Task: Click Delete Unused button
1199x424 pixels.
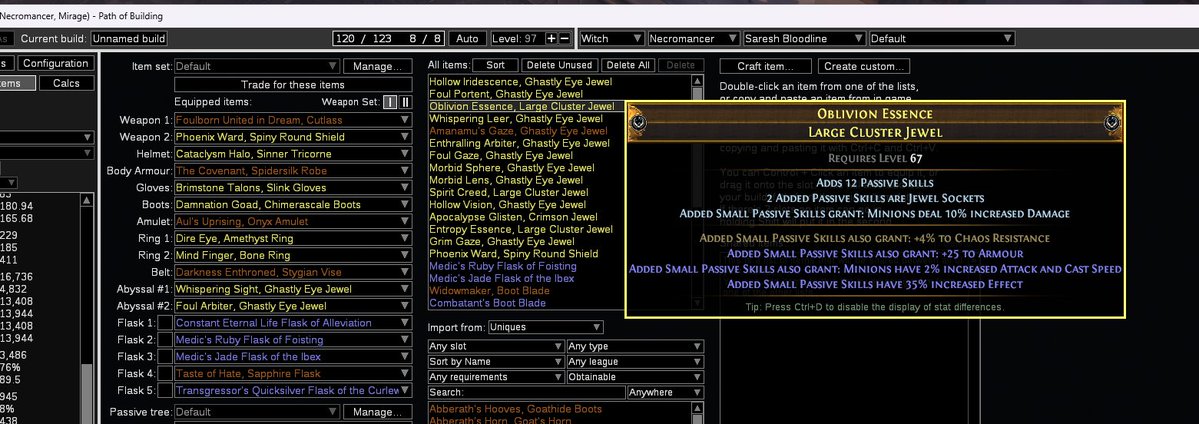Action: pyautogui.click(x=560, y=65)
